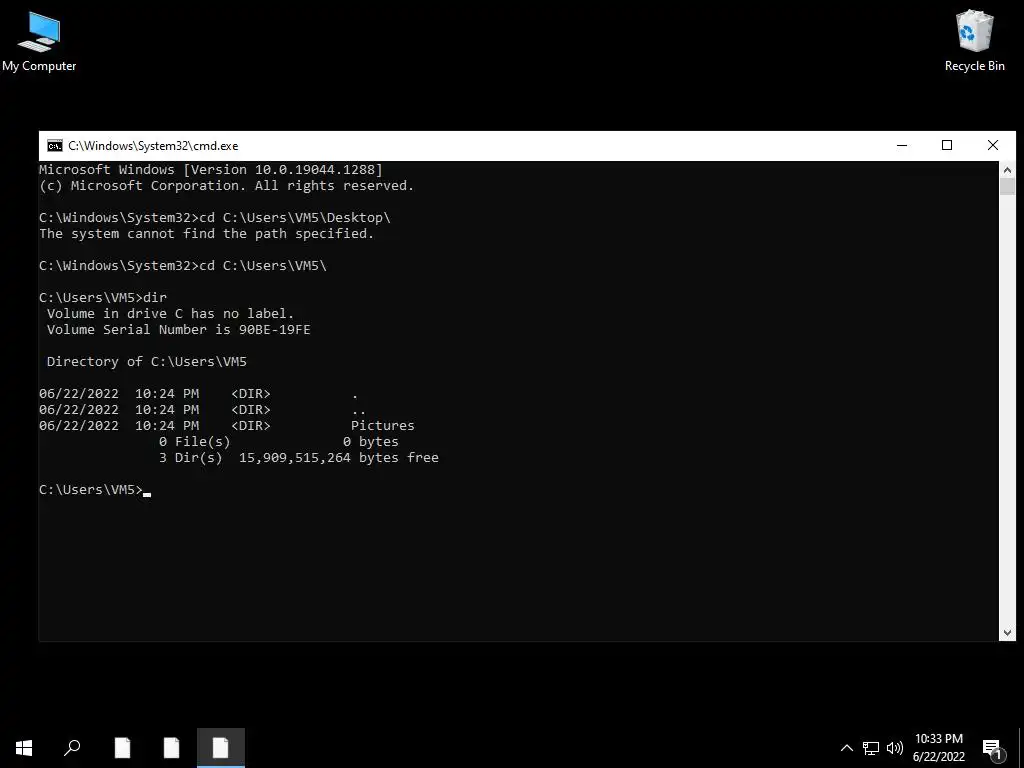Click the active cmd taskbar icon

(221, 748)
